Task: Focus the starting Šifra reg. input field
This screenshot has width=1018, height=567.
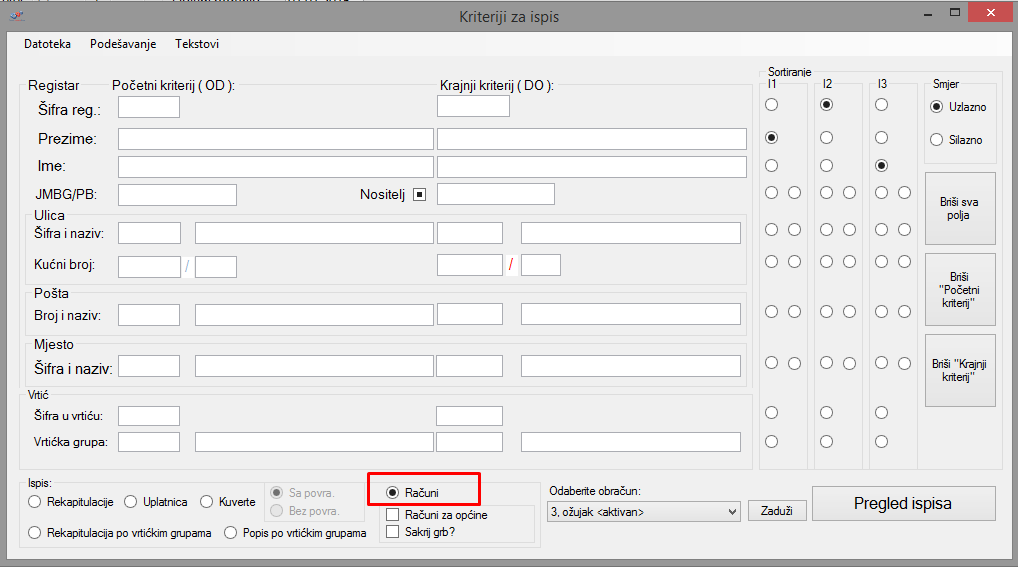Action: click(149, 107)
